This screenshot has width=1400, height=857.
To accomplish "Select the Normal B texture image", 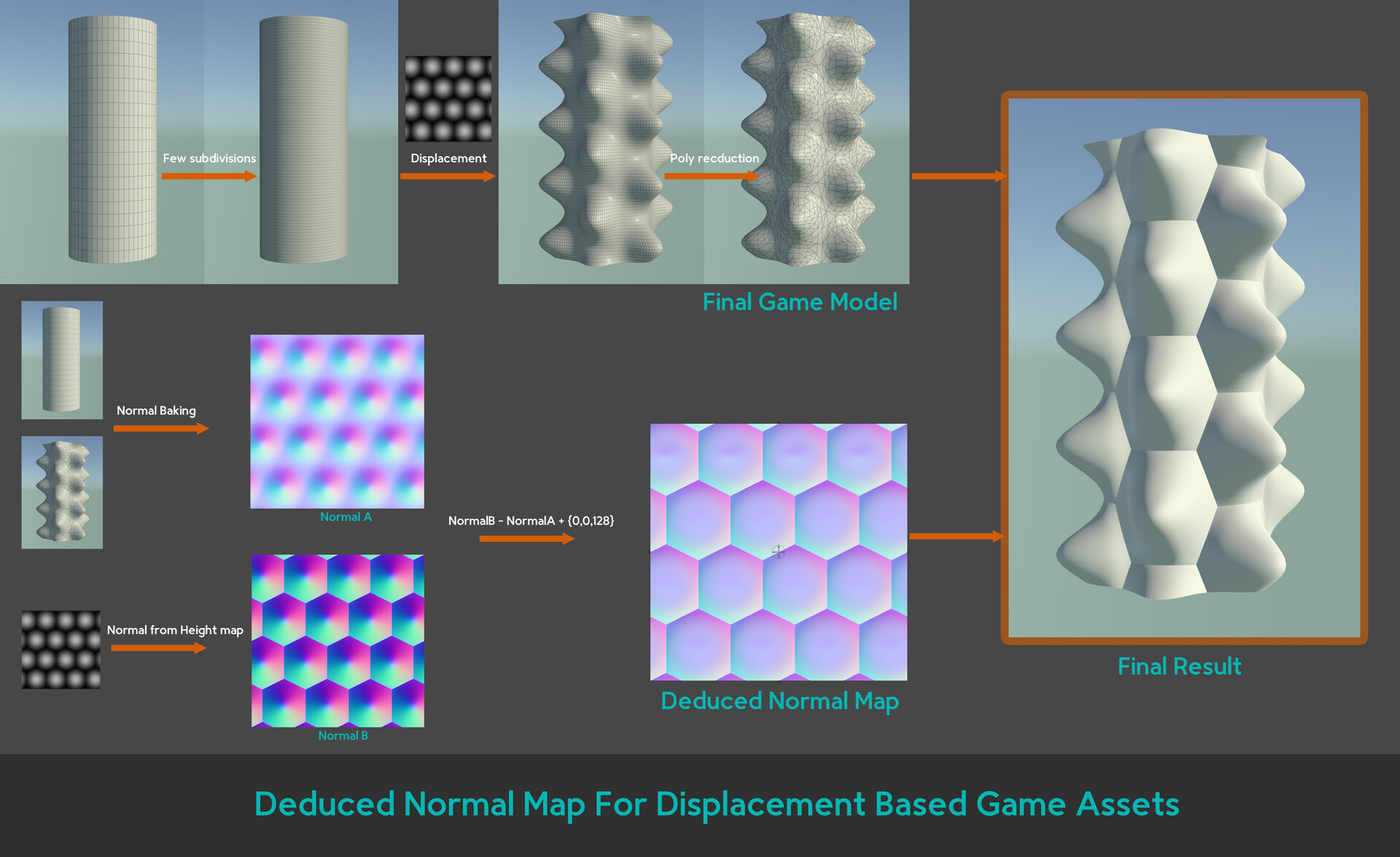I will pyautogui.click(x=338, y=642).
